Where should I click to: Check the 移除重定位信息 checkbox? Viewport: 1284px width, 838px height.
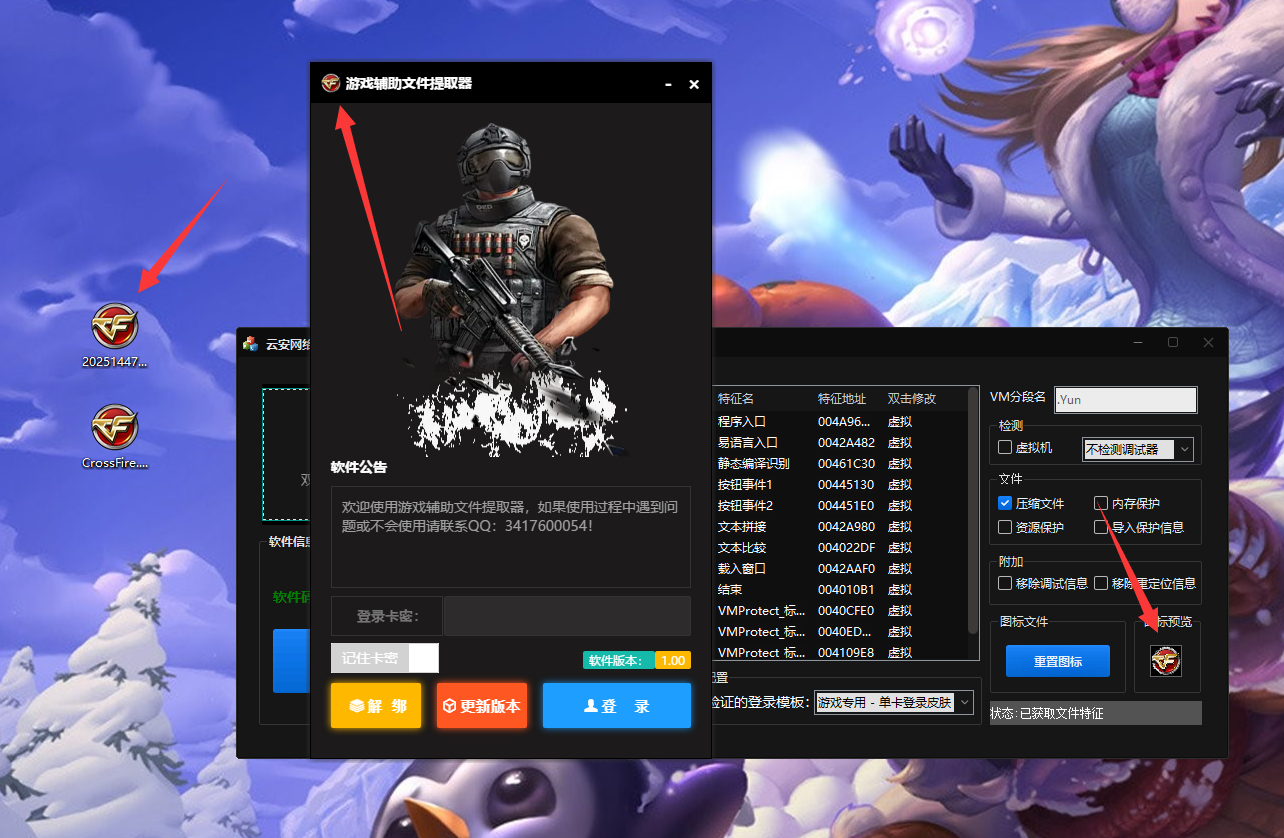point(1101,583)
